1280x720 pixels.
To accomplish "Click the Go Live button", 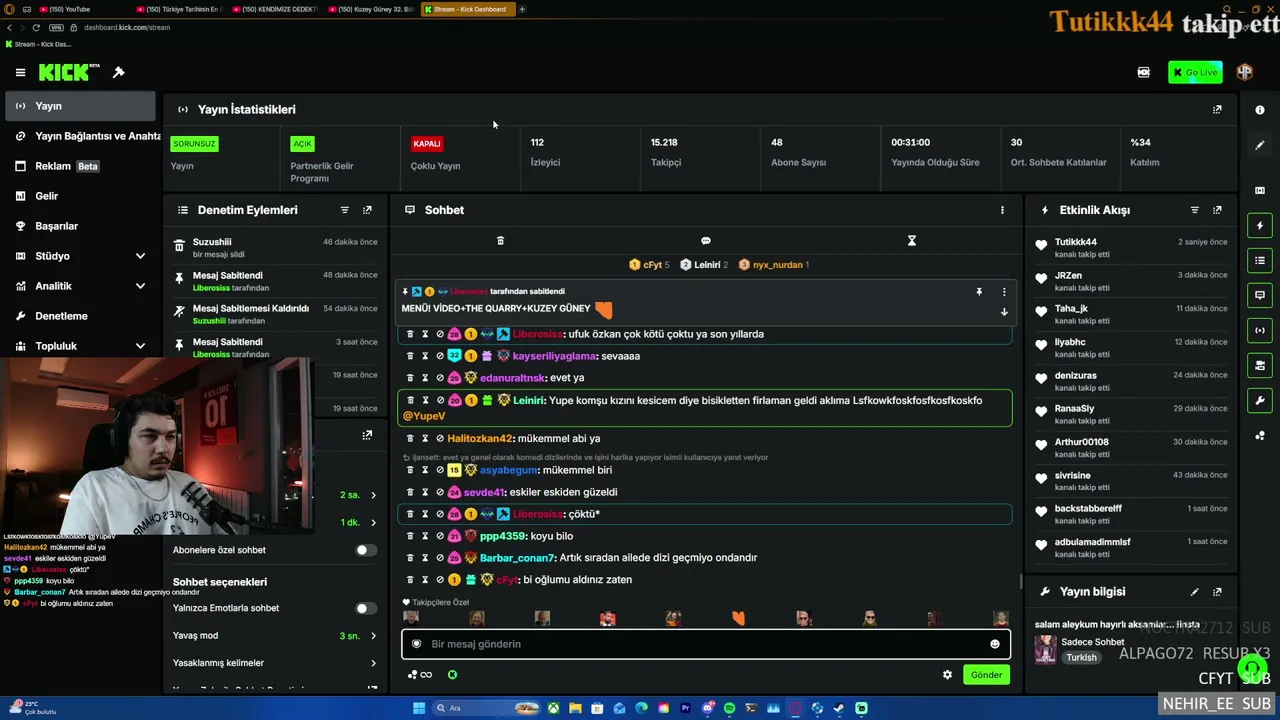I will (1195, 72).
